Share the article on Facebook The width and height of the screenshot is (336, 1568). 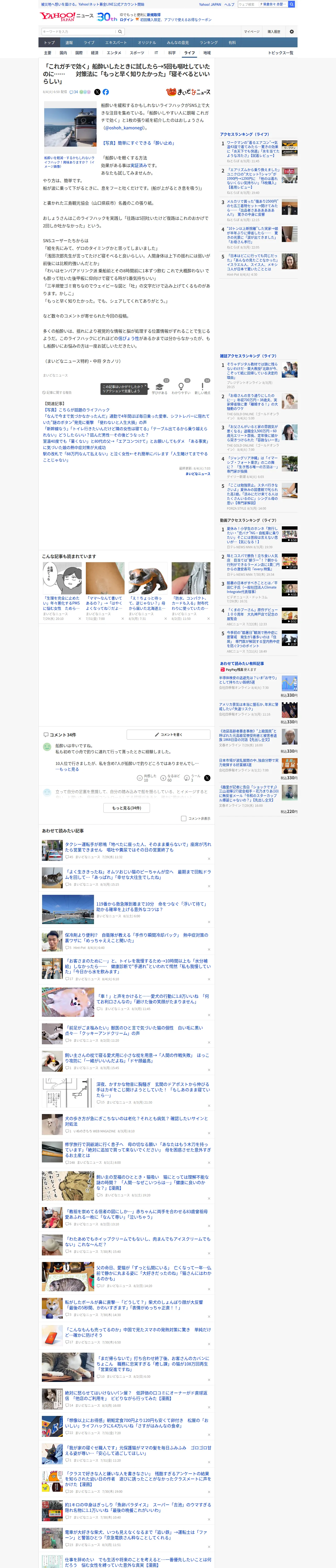(x=105, y=92)
